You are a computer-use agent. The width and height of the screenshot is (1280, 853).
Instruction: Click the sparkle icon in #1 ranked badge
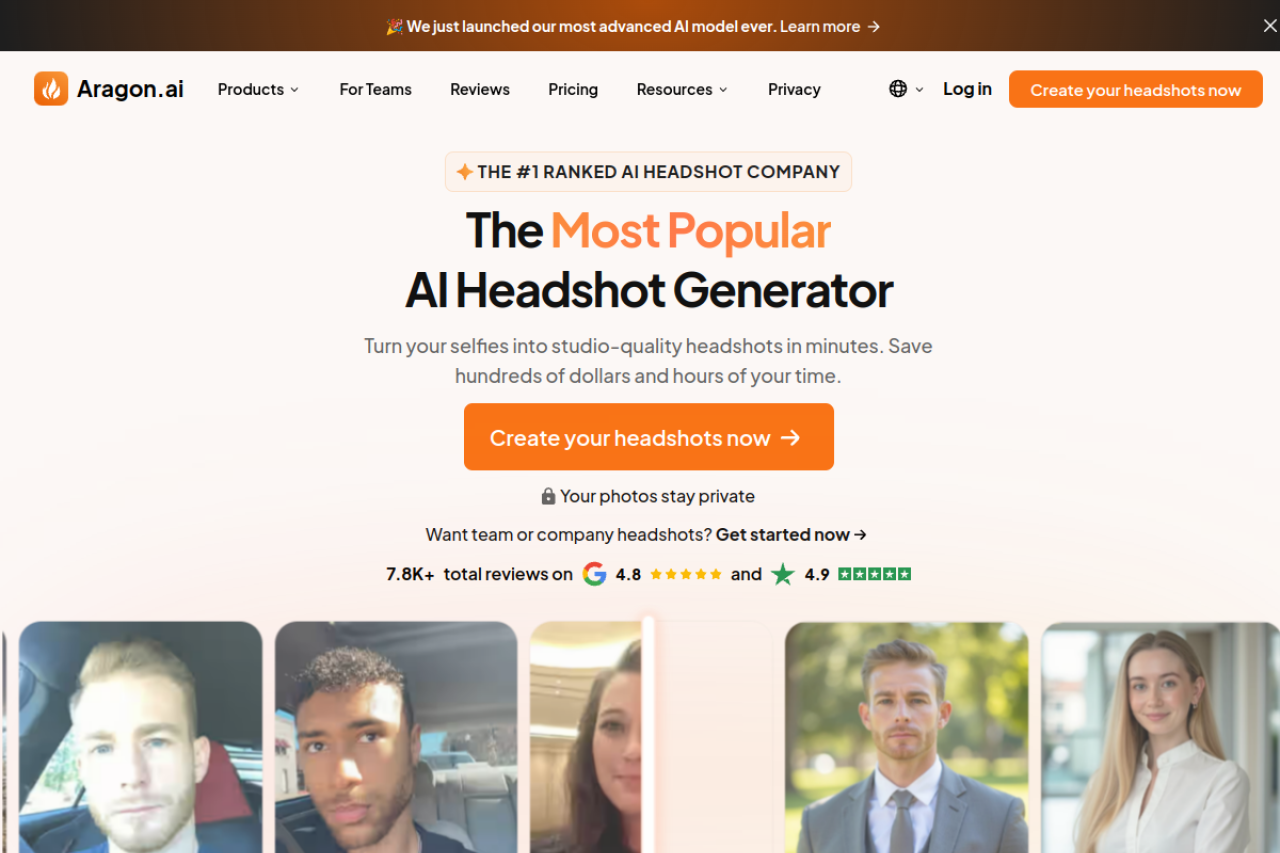tap(465, 172)
